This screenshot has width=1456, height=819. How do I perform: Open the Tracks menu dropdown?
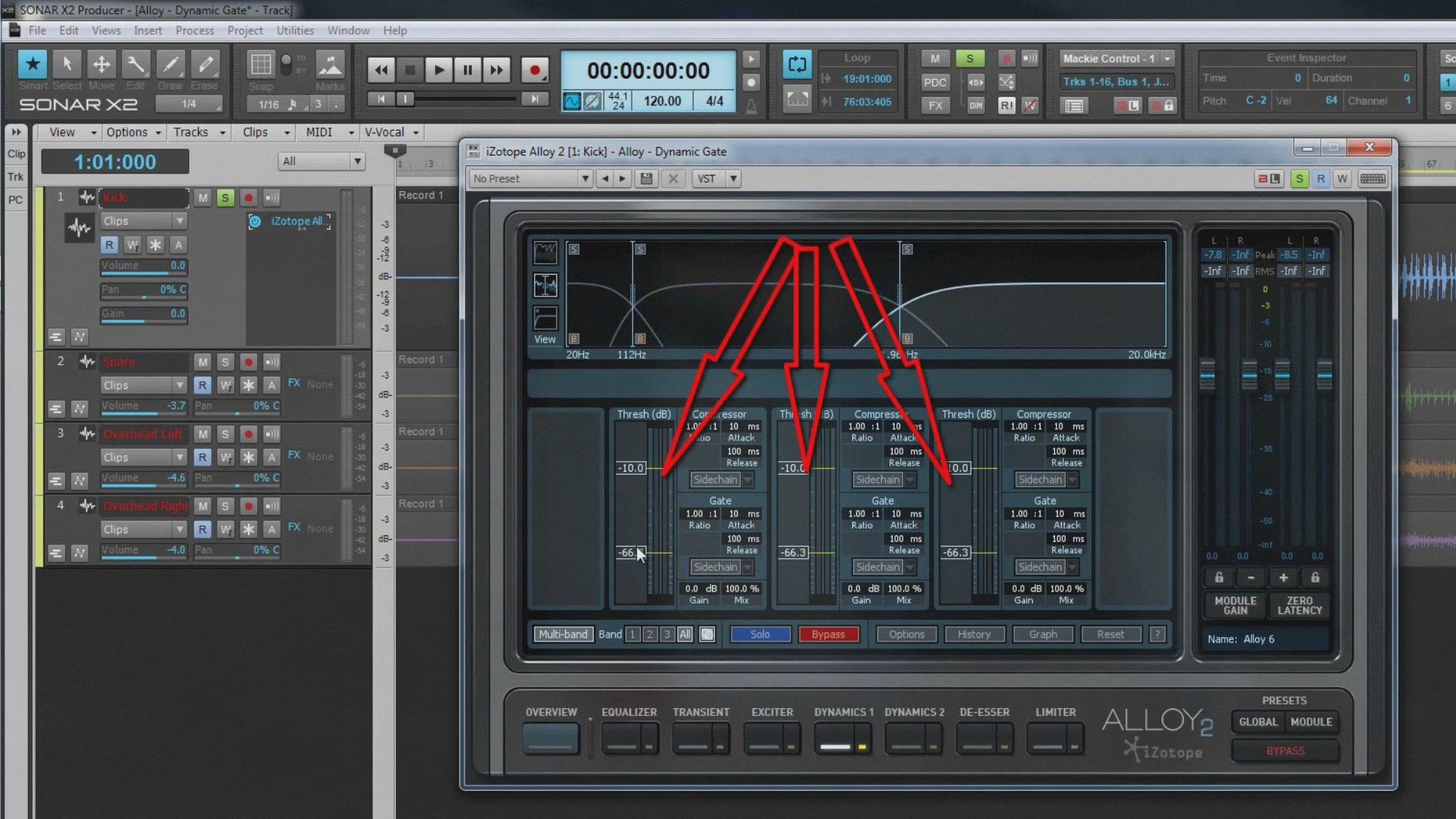pos(199,132)
